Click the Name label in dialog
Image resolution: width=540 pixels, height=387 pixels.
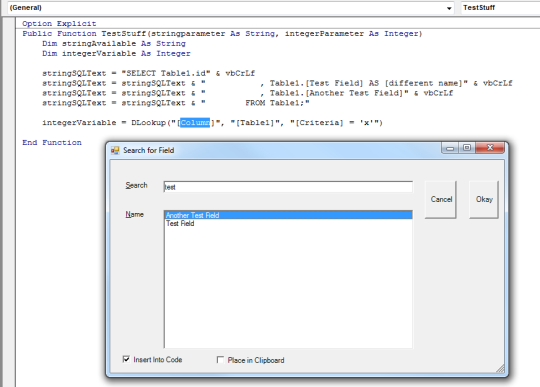click(x=134, y=214)
